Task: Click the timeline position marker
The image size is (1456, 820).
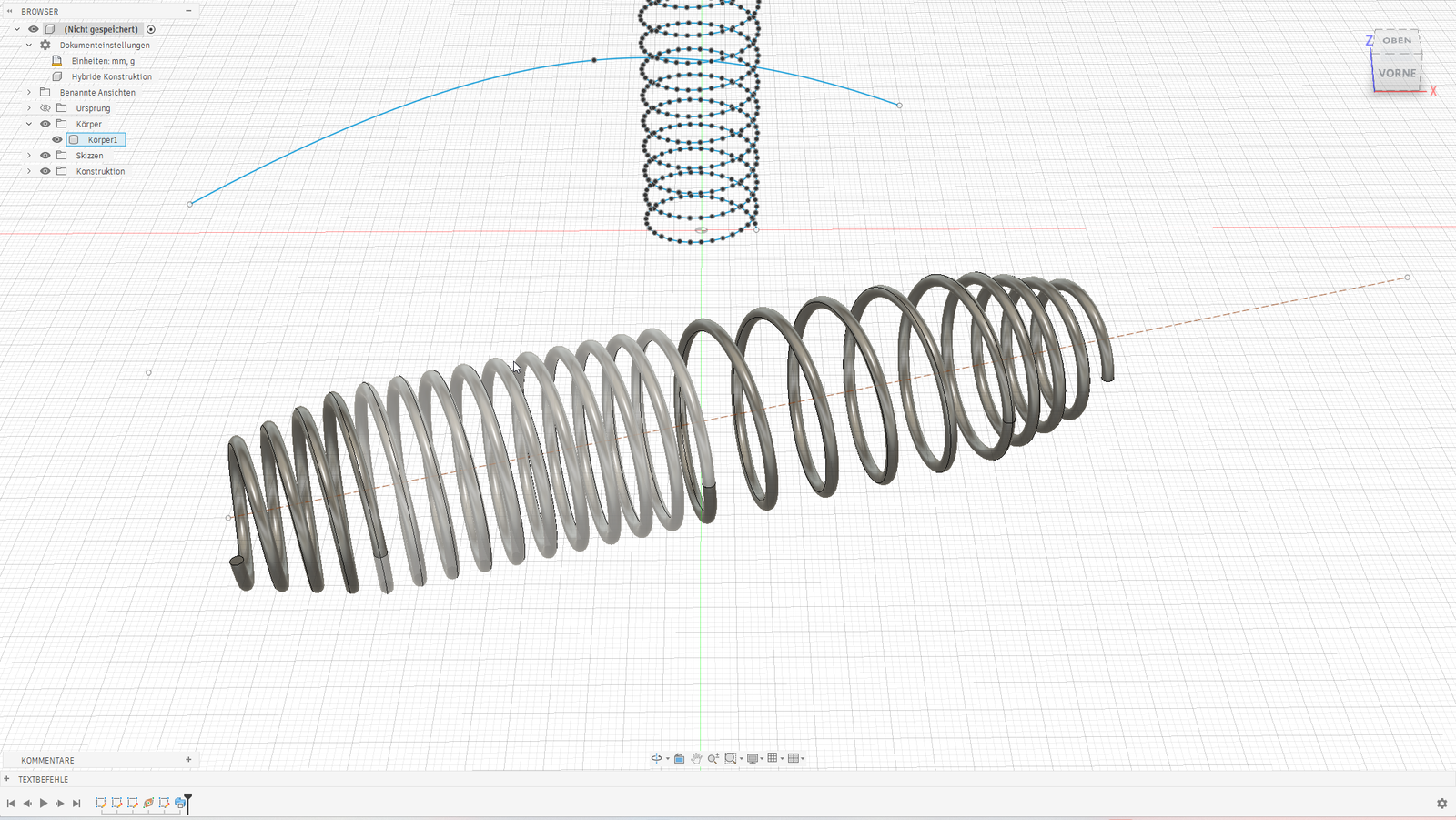Action: (188, 802)
